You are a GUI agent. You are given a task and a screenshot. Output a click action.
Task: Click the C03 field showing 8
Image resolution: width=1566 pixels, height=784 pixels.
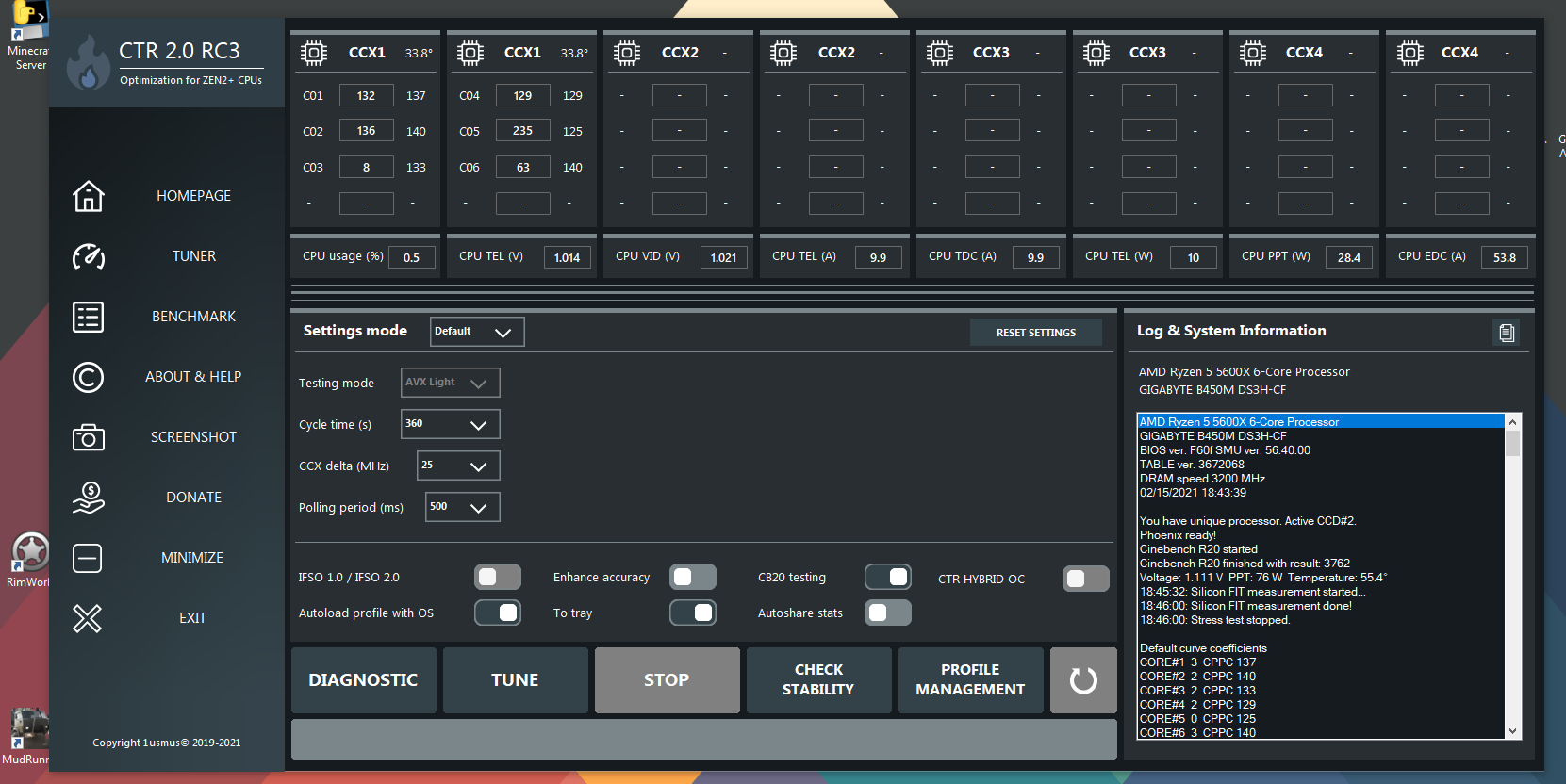[367, 167]
